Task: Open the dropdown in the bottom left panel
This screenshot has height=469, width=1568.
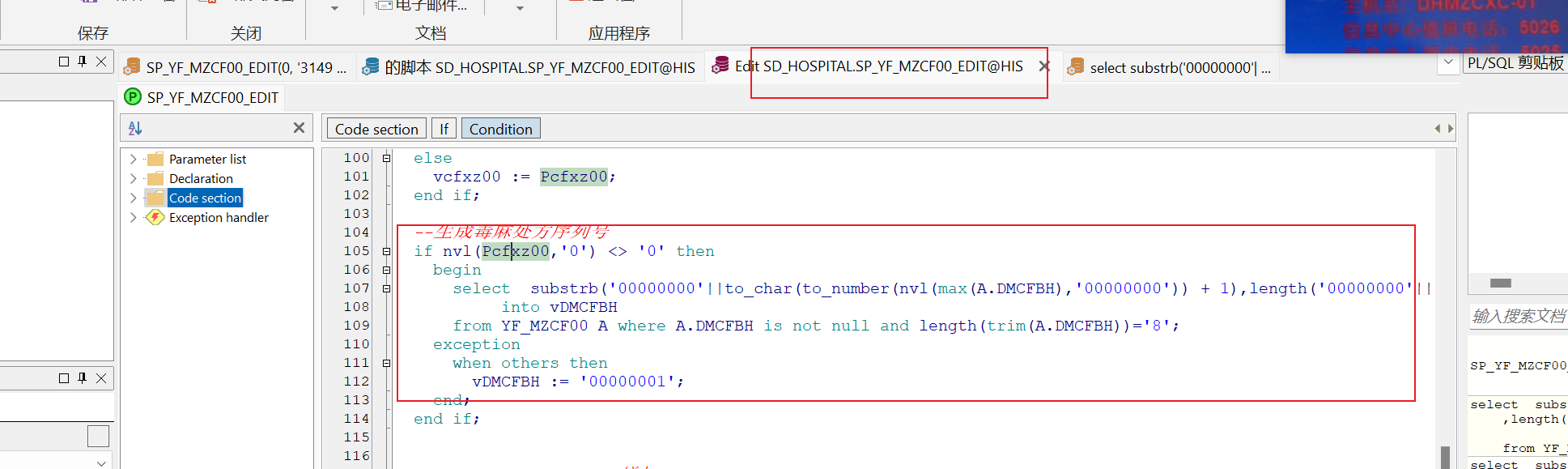Action: click(101, 463)
